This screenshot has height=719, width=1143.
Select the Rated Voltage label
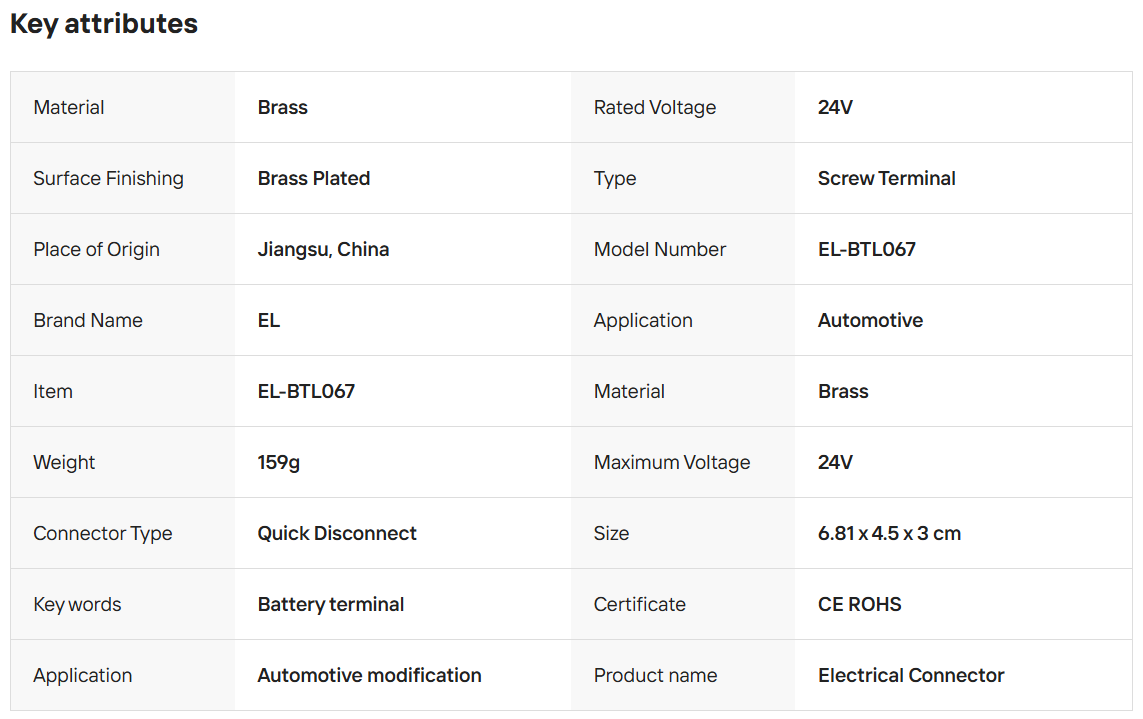(x=655, y=107)
